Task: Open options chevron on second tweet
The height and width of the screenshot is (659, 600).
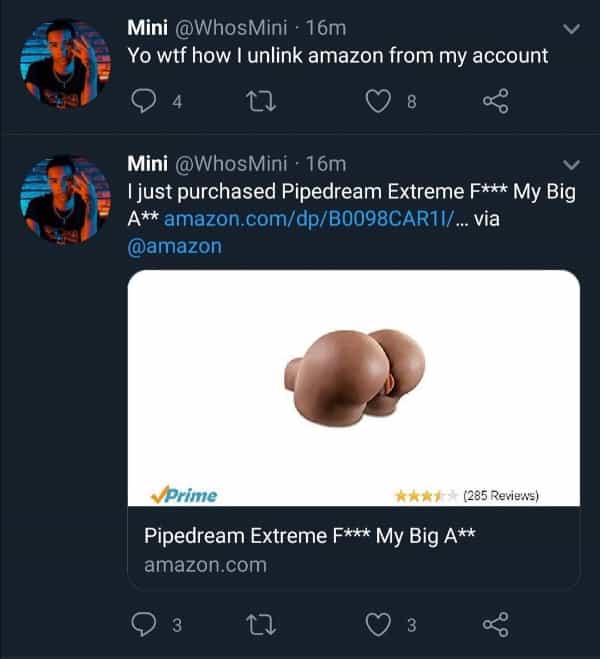Action: pyautogui.click(x=572, y=164)
